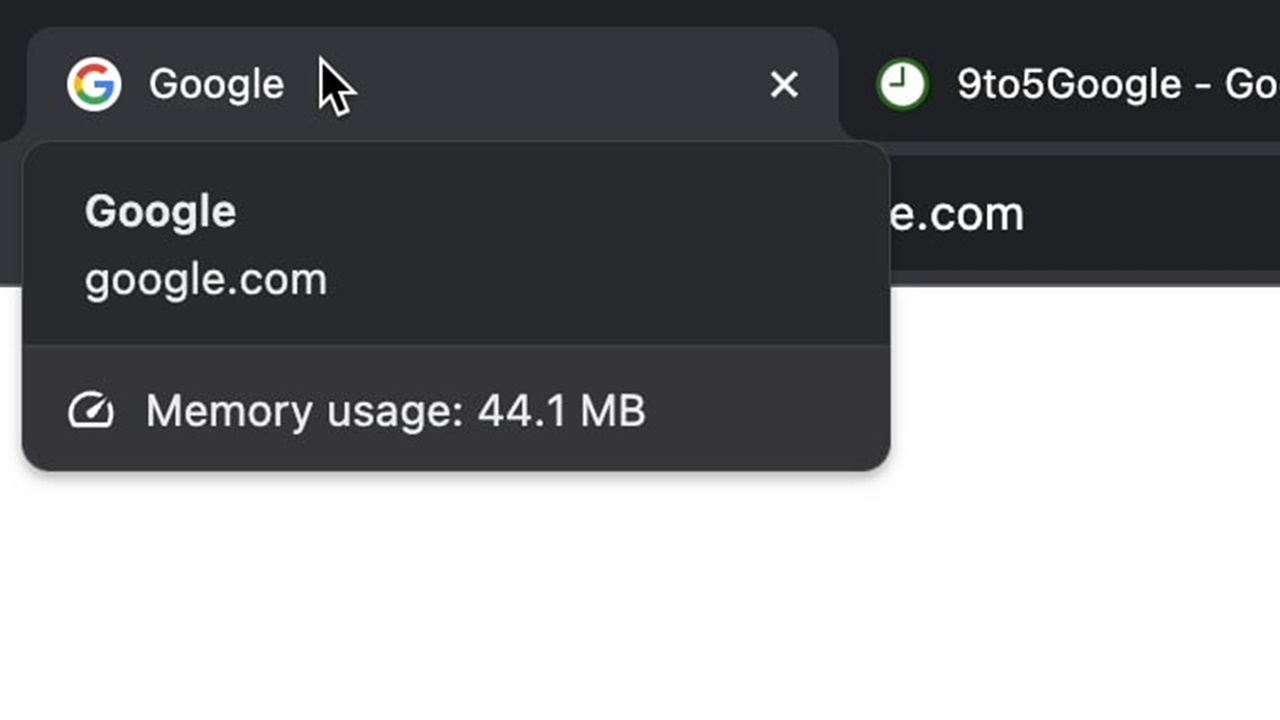
Task: Click the colorful favicon in the active tab
Action: (x=93, y=84)
